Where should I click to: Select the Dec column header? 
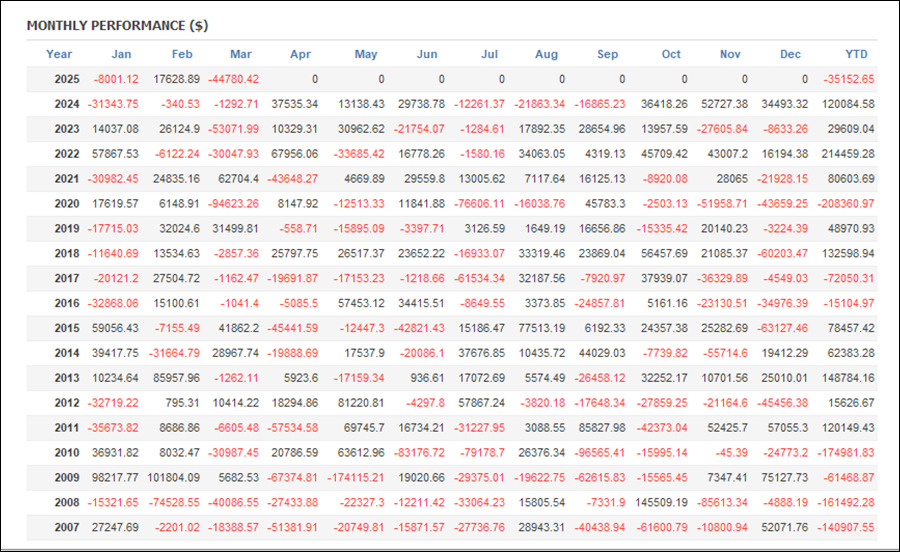[x=790, y=54]
